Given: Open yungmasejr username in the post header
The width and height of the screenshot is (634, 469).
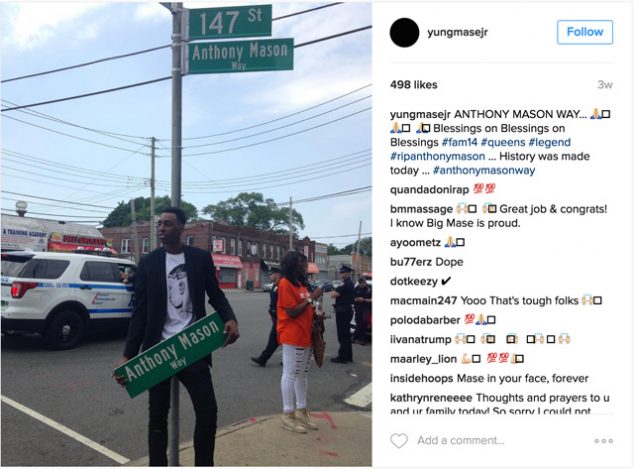Looking at the screenshot, I should click(x=457, y=32).
